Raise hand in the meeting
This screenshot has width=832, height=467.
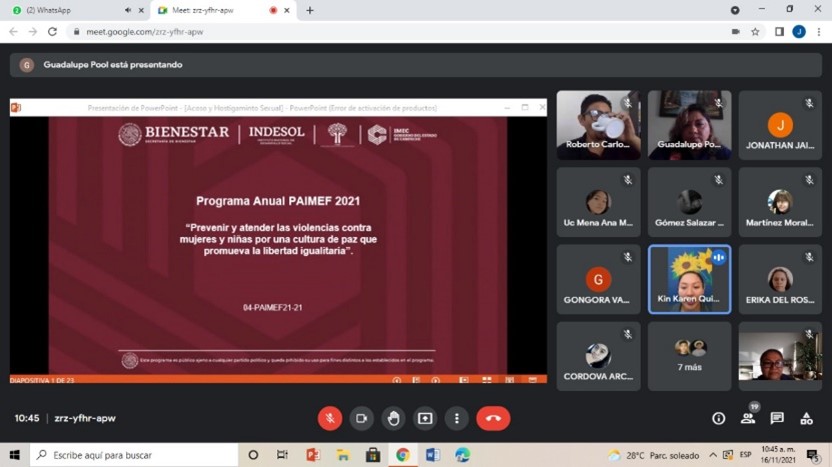pos(393,418)
